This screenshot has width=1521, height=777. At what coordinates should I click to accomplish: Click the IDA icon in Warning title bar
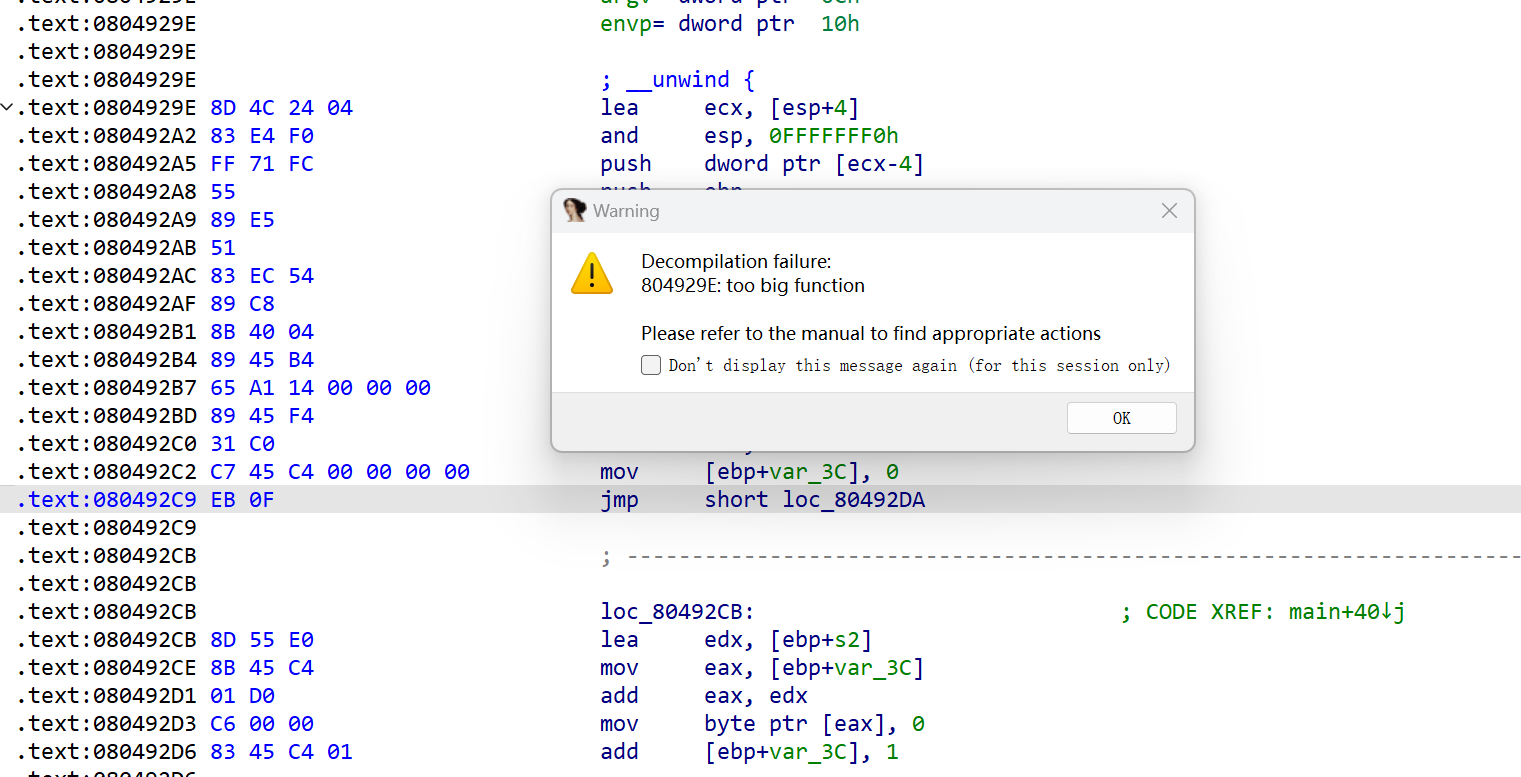(574, 210)
